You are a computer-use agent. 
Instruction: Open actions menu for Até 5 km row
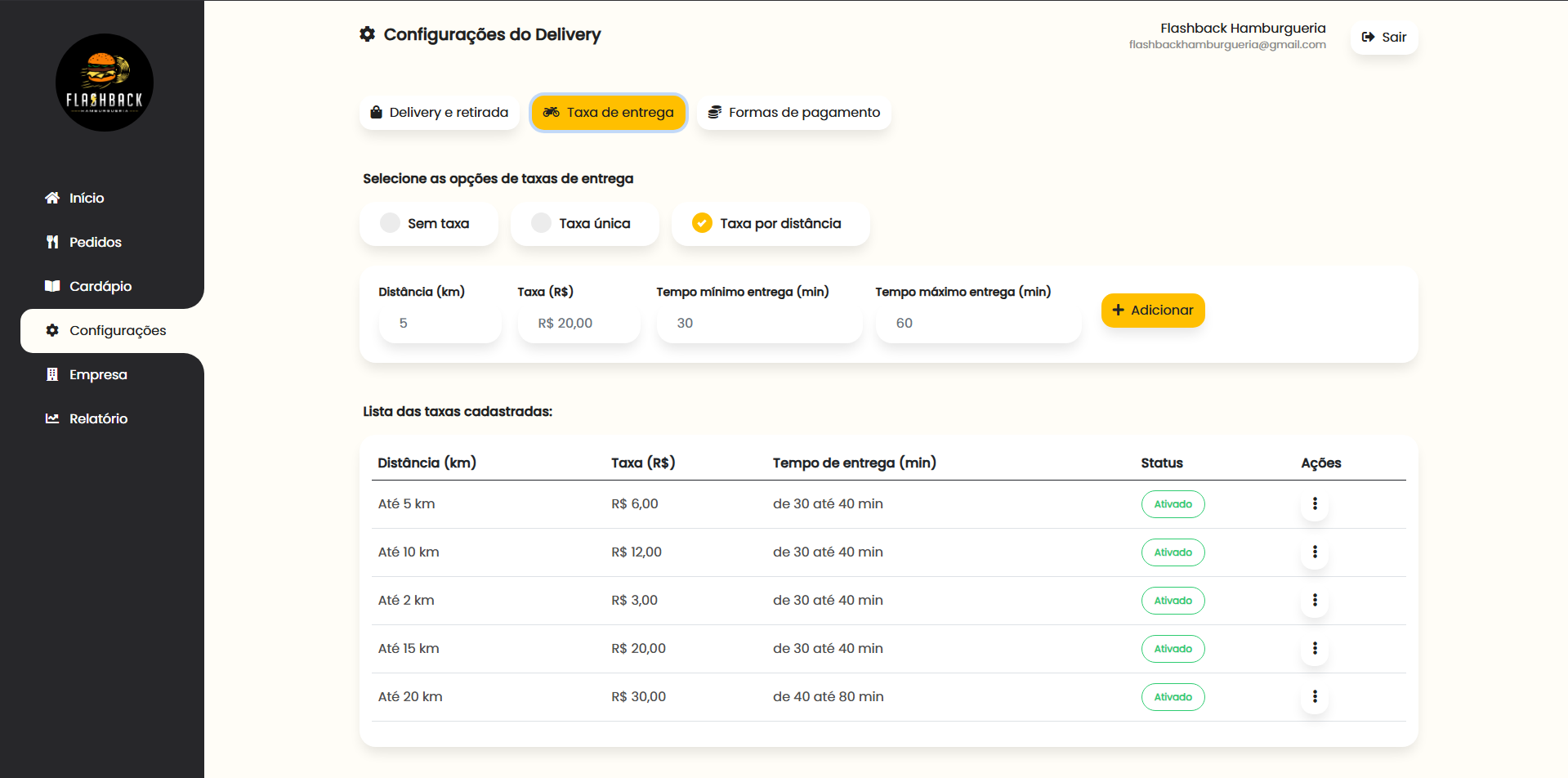tap(1315, 504)
